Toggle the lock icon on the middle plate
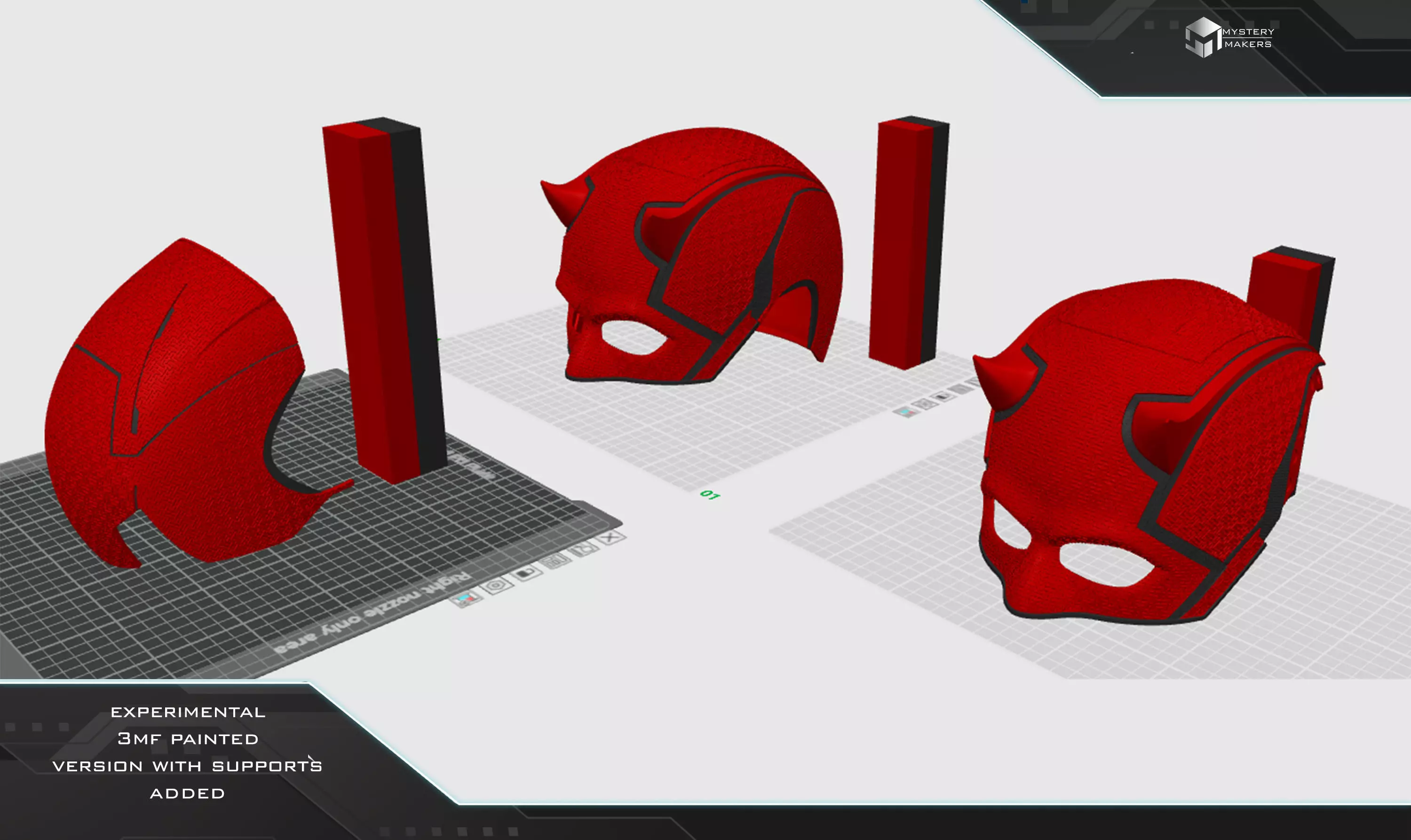This screenshot has height=840, width=1411. [x=943, y=396]
